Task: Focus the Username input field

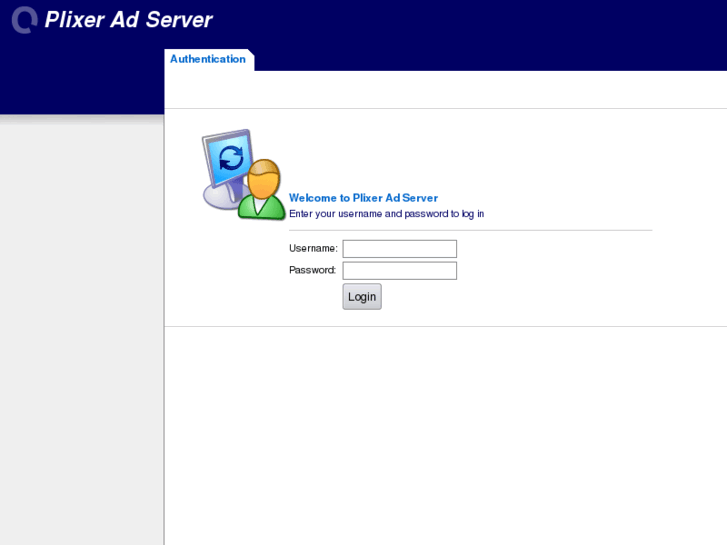Action: pyautogui.click(x=400, y=249)
